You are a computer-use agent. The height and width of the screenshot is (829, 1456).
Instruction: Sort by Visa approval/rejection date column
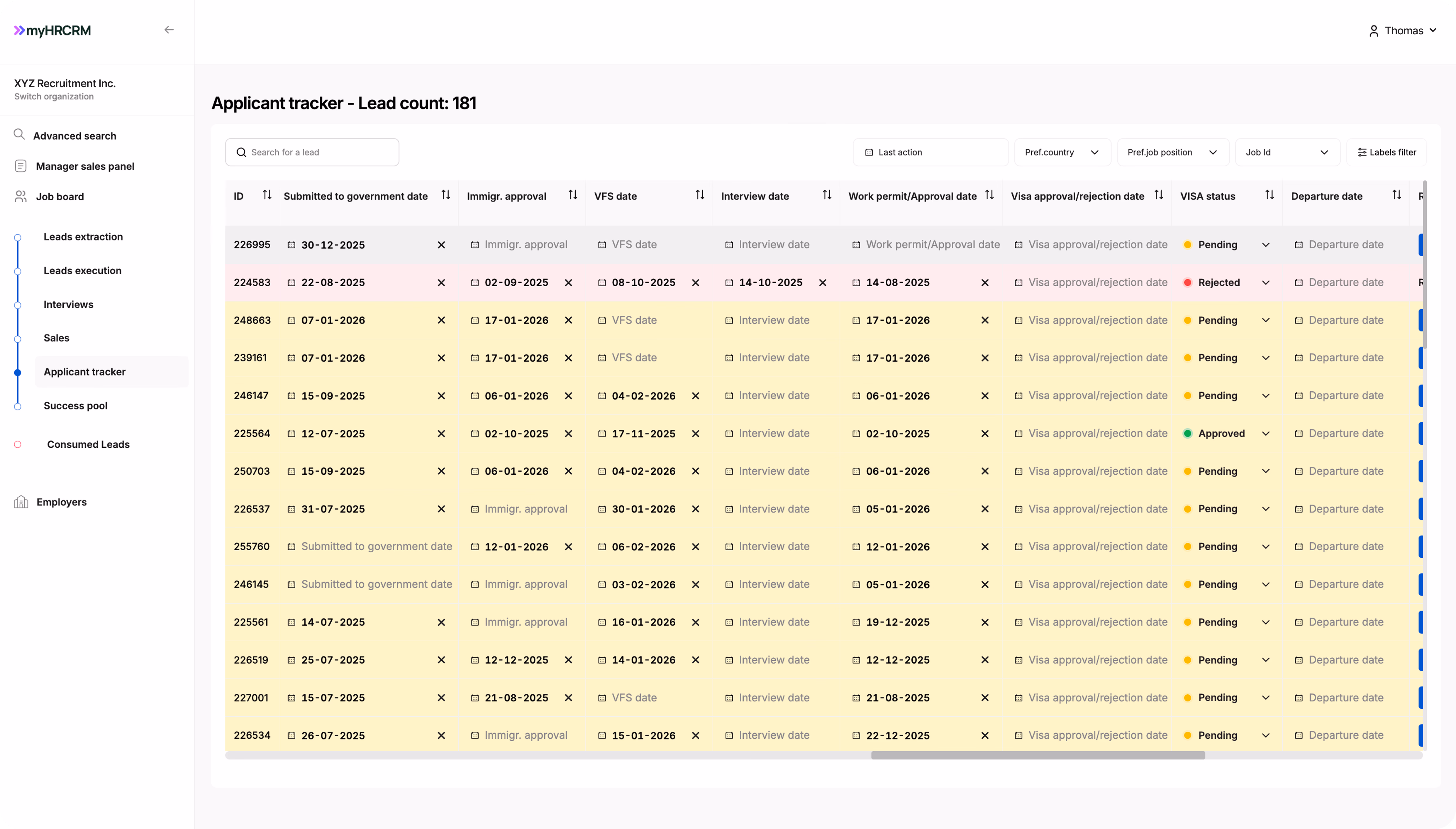1158,195
